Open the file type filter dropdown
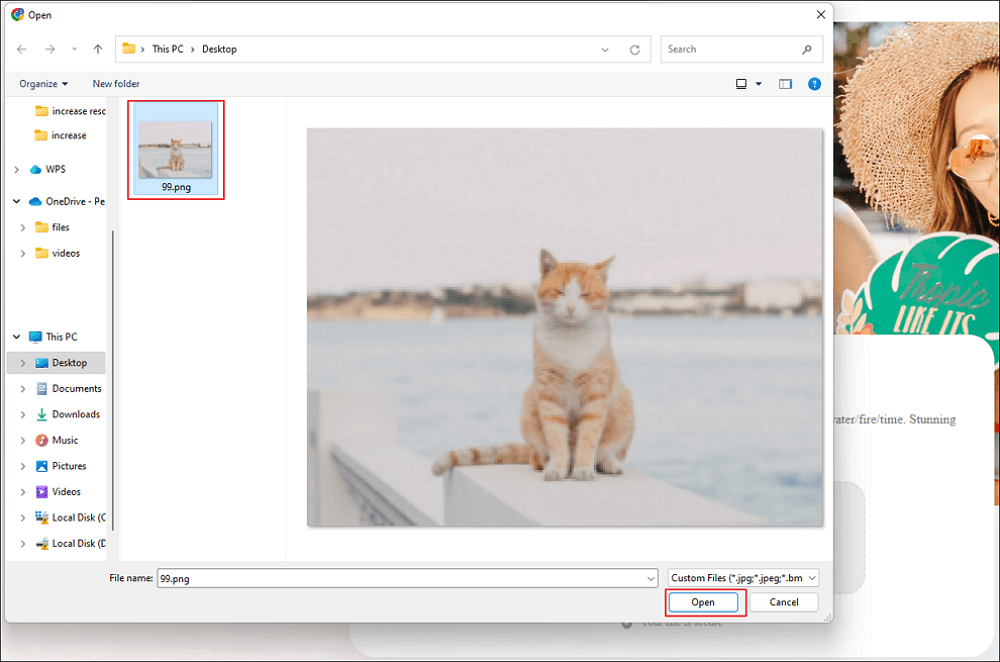 [743, 578]
